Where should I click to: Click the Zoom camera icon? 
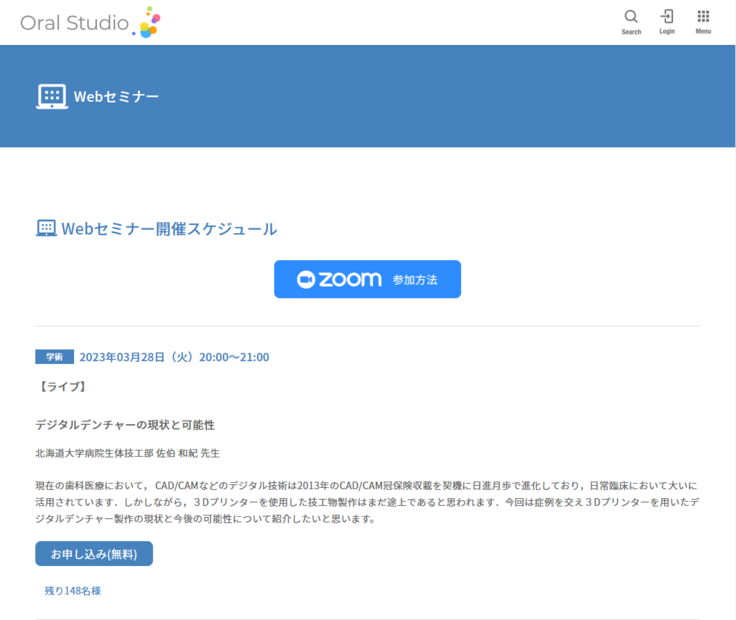click(x=306, y=280)
